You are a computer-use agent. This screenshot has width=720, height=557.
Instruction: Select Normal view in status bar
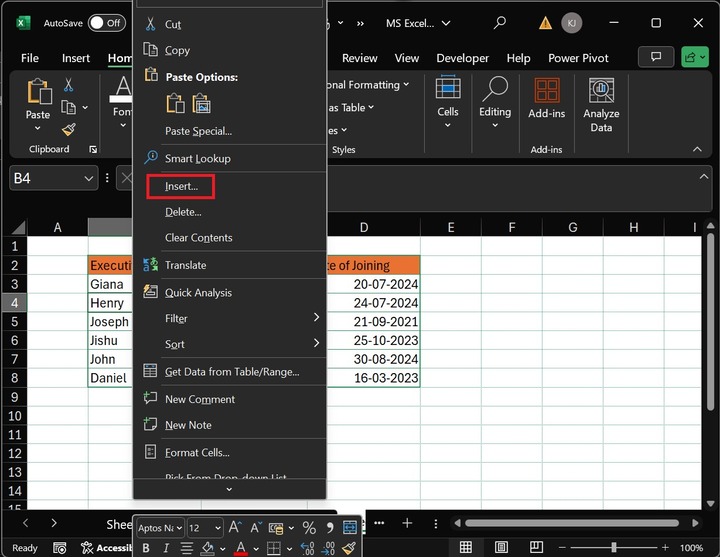tap(466, 547)
